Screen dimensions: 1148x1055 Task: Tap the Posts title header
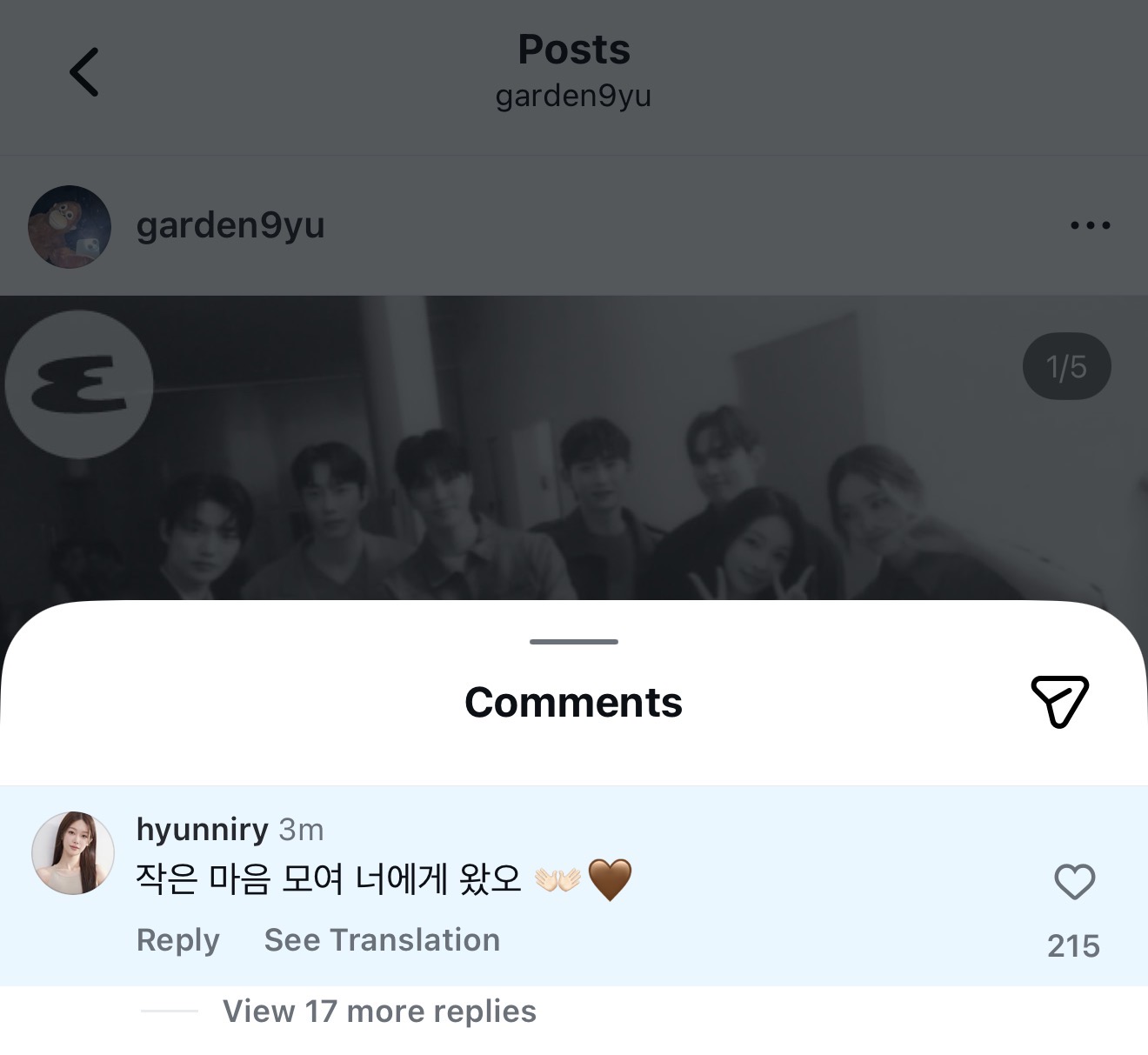tap(574, 50)
